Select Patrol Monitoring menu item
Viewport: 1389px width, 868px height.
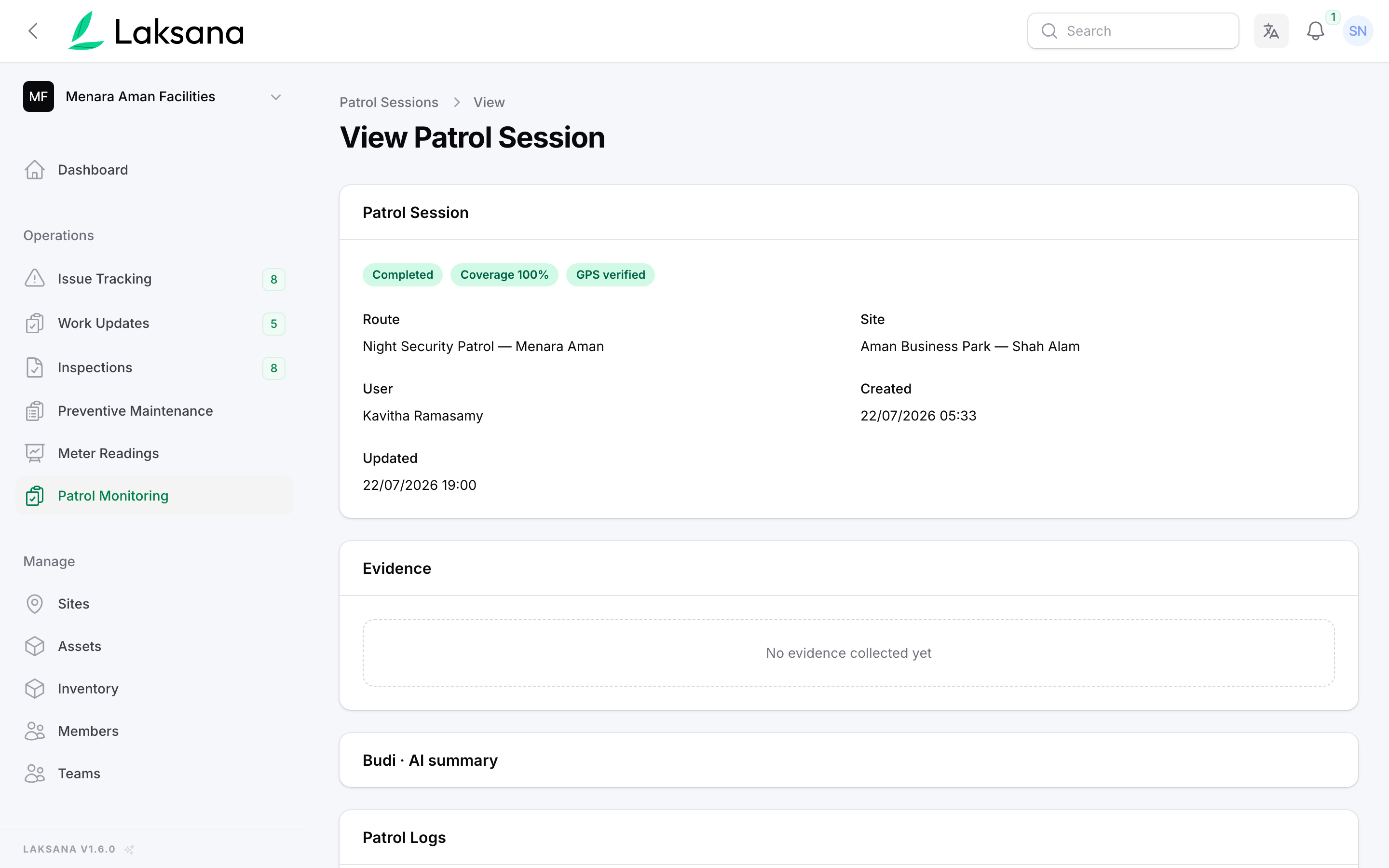coord(154,496)
